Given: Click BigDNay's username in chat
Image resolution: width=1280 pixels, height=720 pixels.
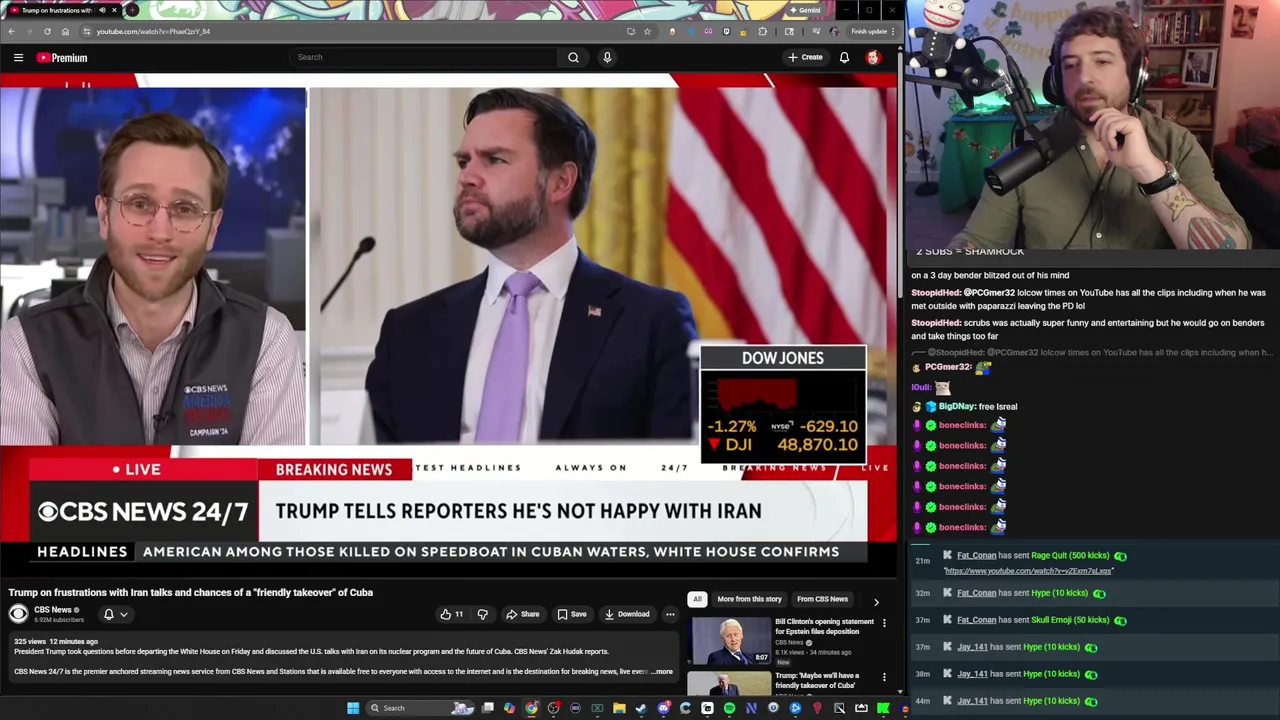Looking at the screenshot, I should click(x=956, y=407).
